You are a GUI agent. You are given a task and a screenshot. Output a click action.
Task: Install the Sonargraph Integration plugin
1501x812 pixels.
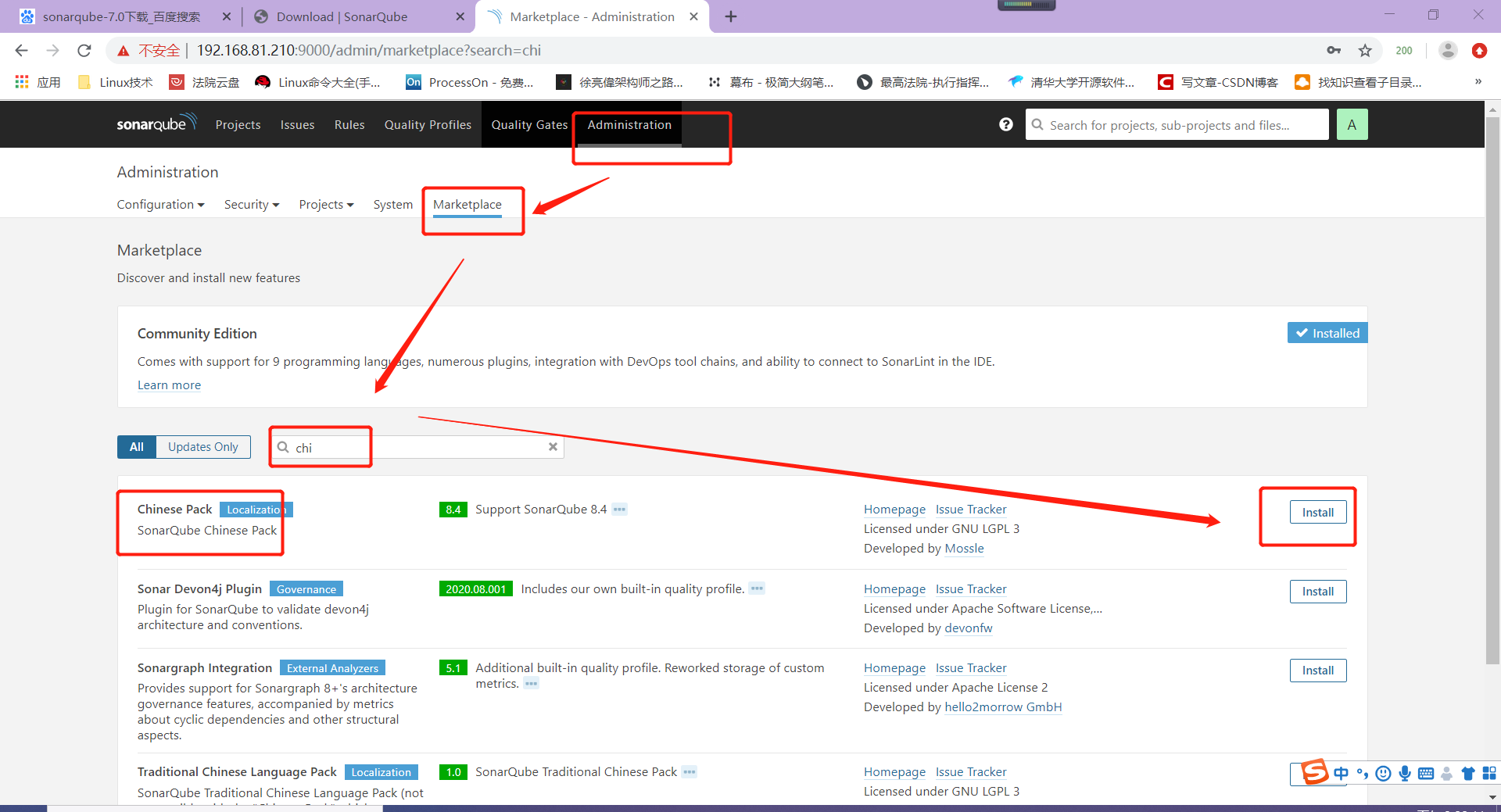(1318, 671)
